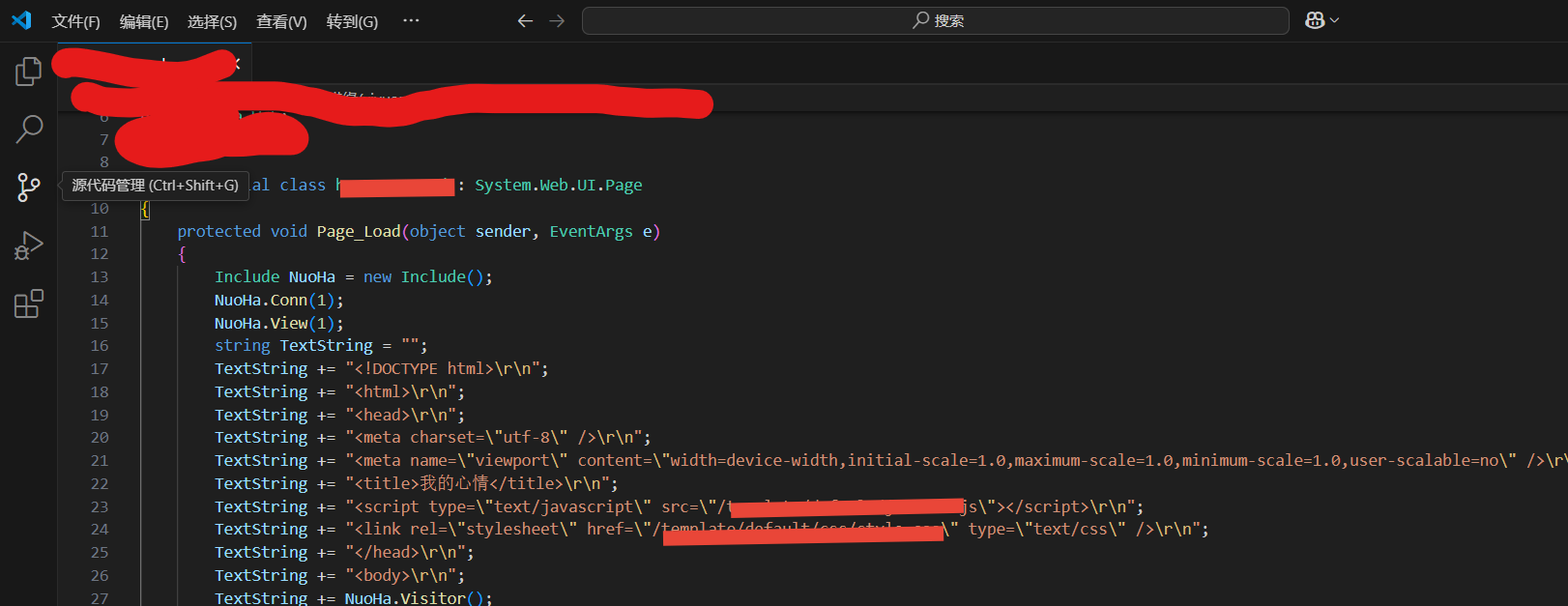The height and width of the screenshot is (606, 1568).
Task: Click the link rel stylesheet string
Action: pyautogui.click(x=772, y=529)
